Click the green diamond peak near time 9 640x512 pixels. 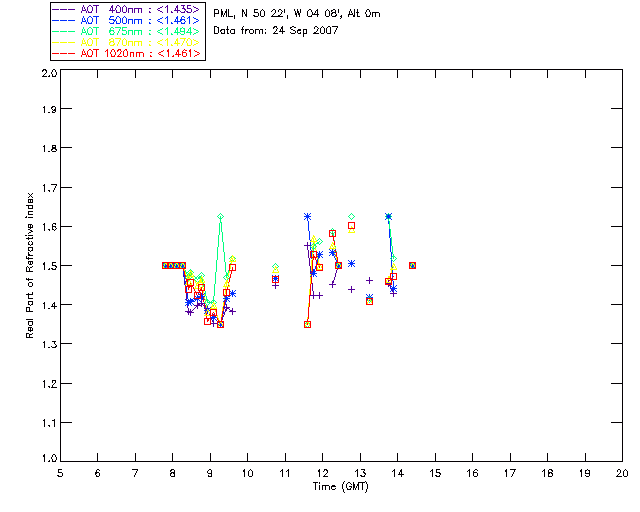point(220,216)
